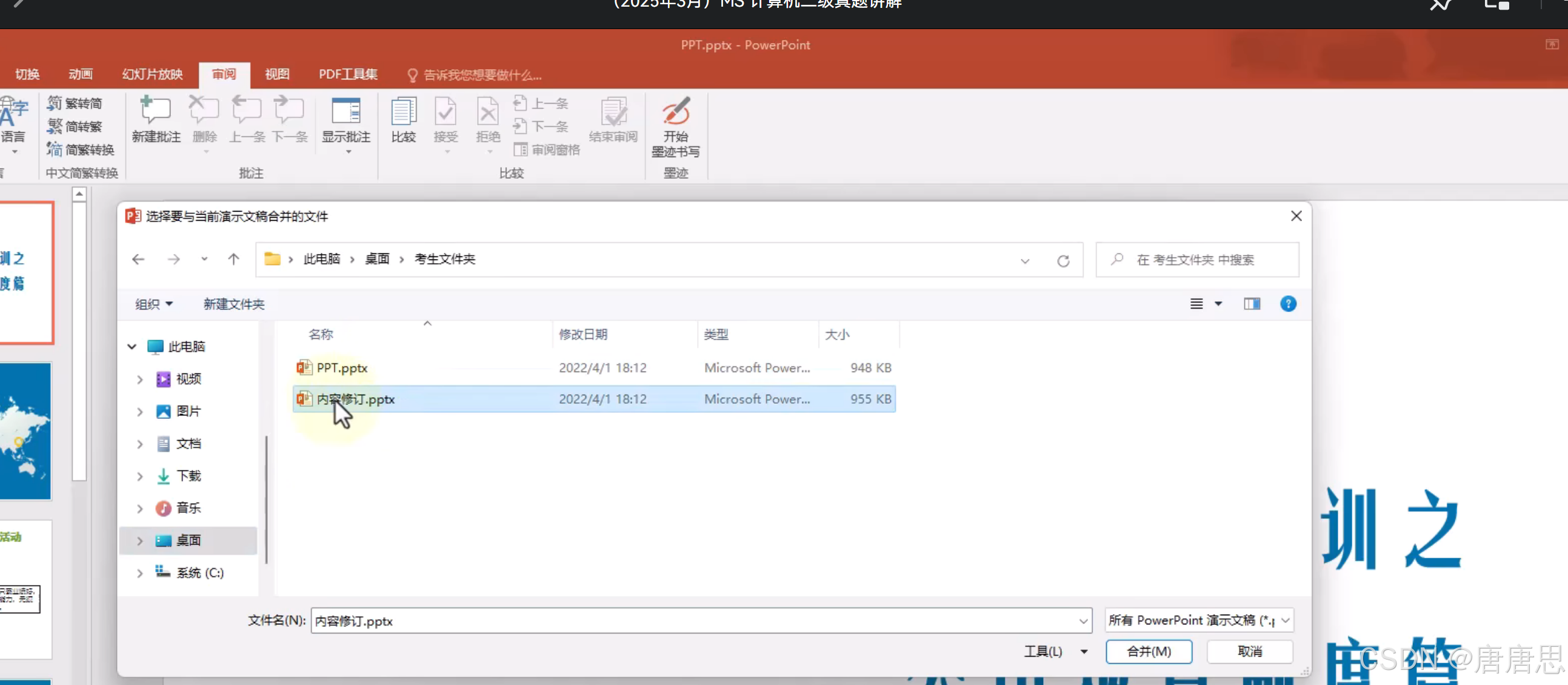Image resolution: width=1568 pixels, height=685 pixels.
Task: Click the help question mark icon
Action: point(1287,304)
